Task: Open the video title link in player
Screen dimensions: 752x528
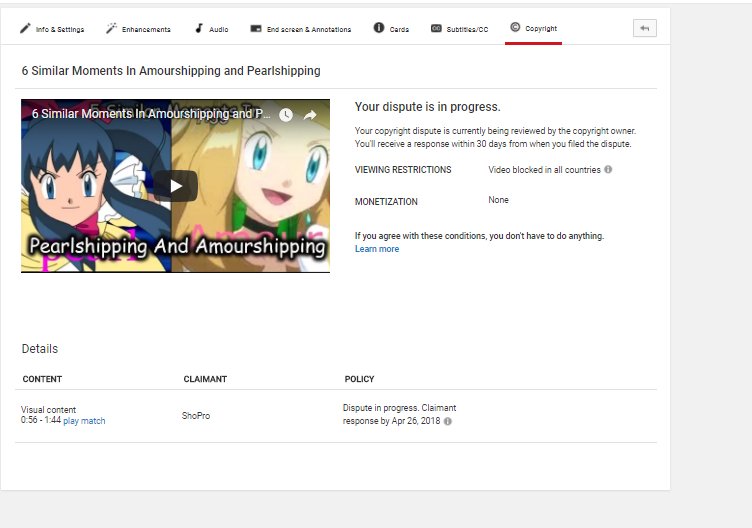Action: 151,114
